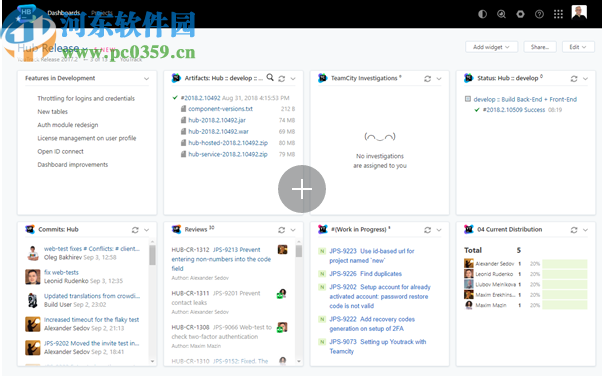The width and height of the screenshot is (610, 376).
Task: Open commit 'JPS-9202 Moved the invite test'
Action: 91,343
